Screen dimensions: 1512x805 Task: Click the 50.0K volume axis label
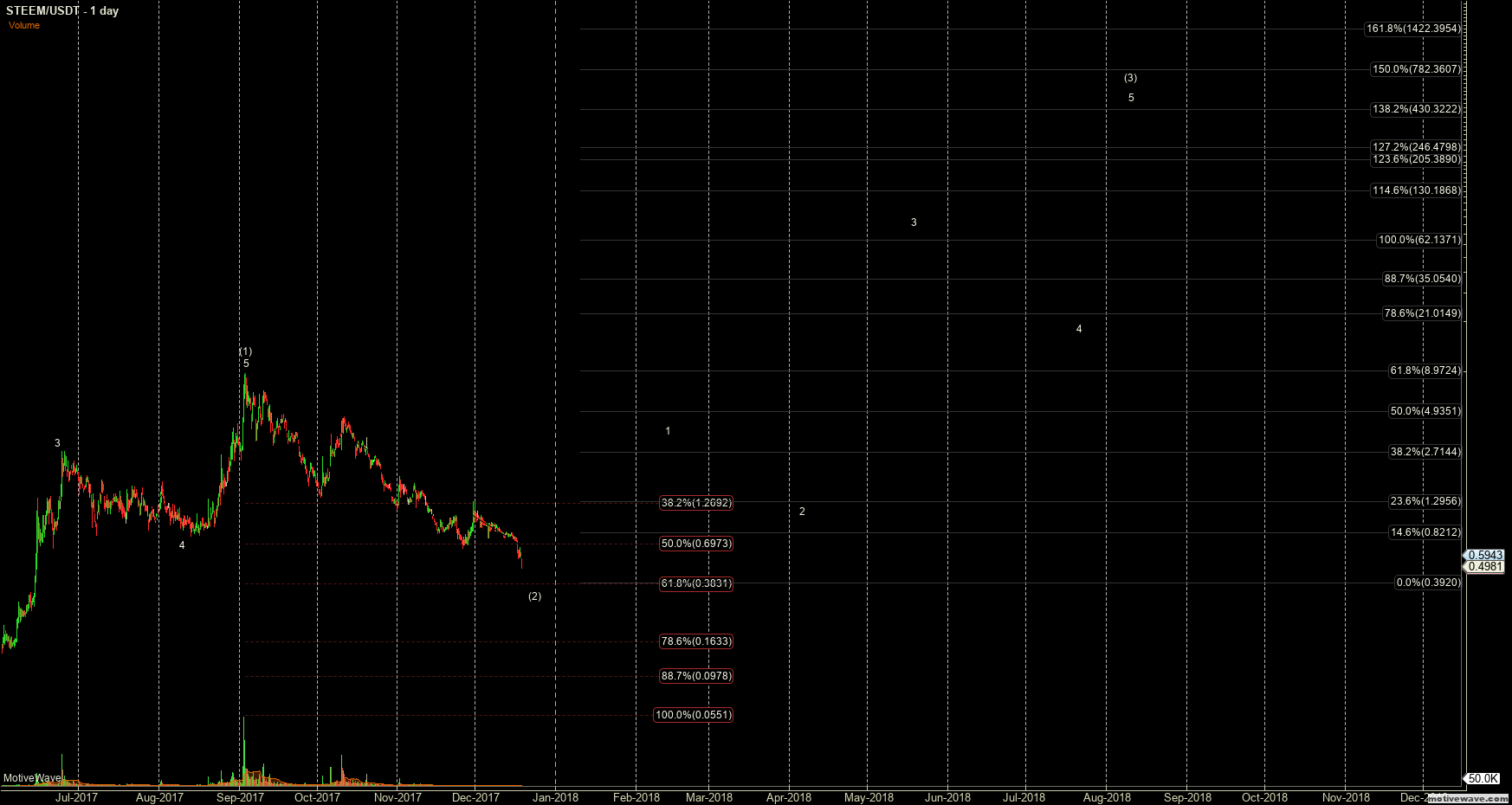1483,779
